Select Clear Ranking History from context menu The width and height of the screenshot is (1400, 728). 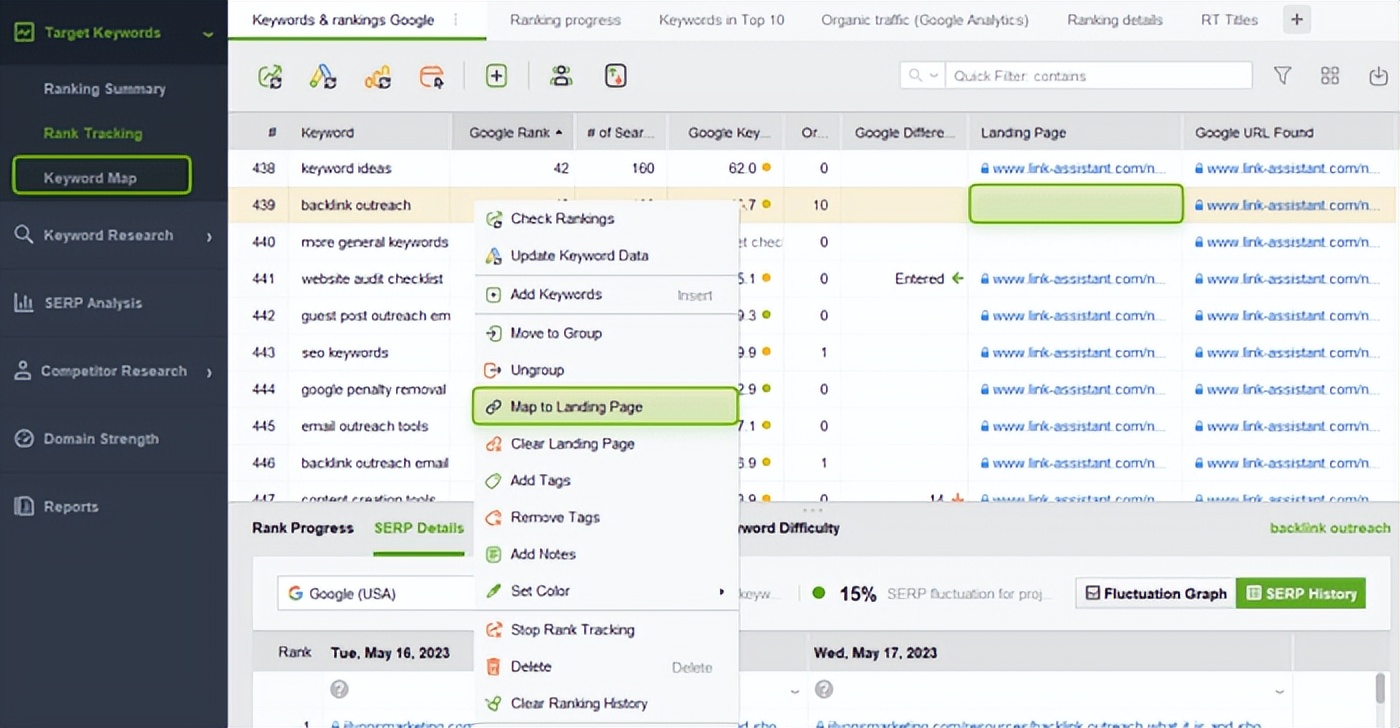click(578, 703)
